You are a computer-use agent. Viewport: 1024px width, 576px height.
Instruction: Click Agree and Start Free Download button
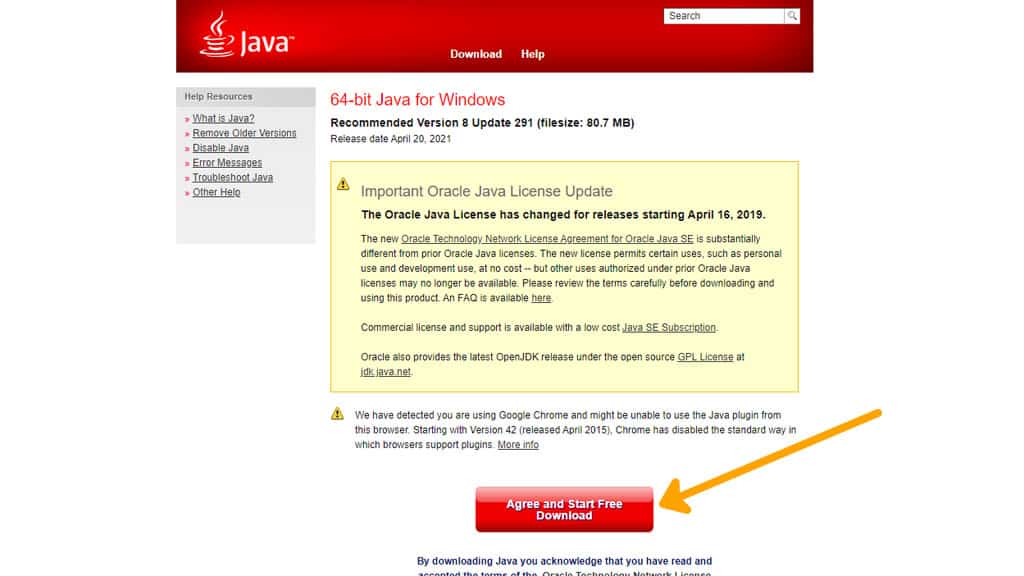(564, 509)
